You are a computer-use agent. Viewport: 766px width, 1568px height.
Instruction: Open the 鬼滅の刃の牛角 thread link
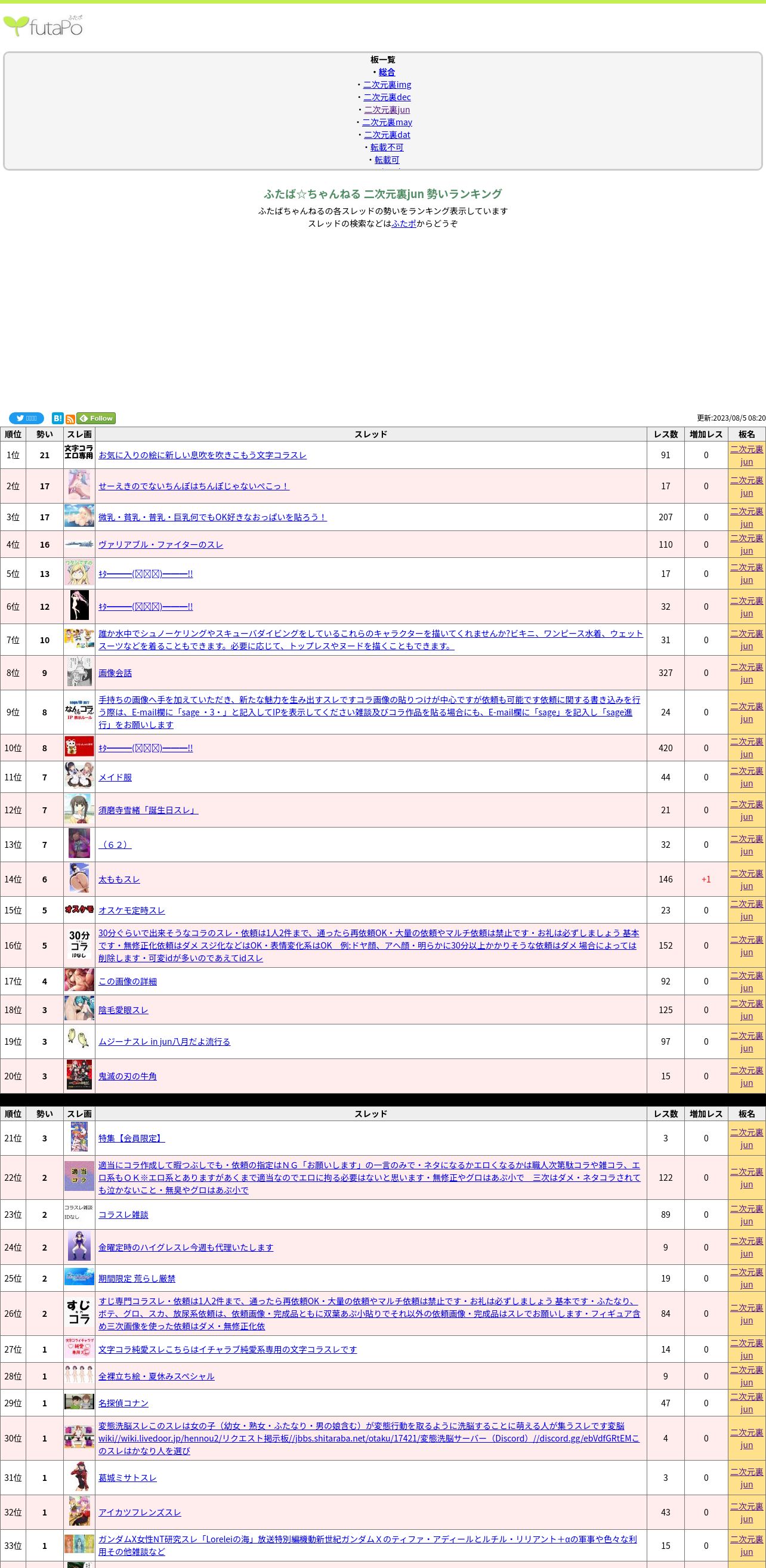point(128,1076)
